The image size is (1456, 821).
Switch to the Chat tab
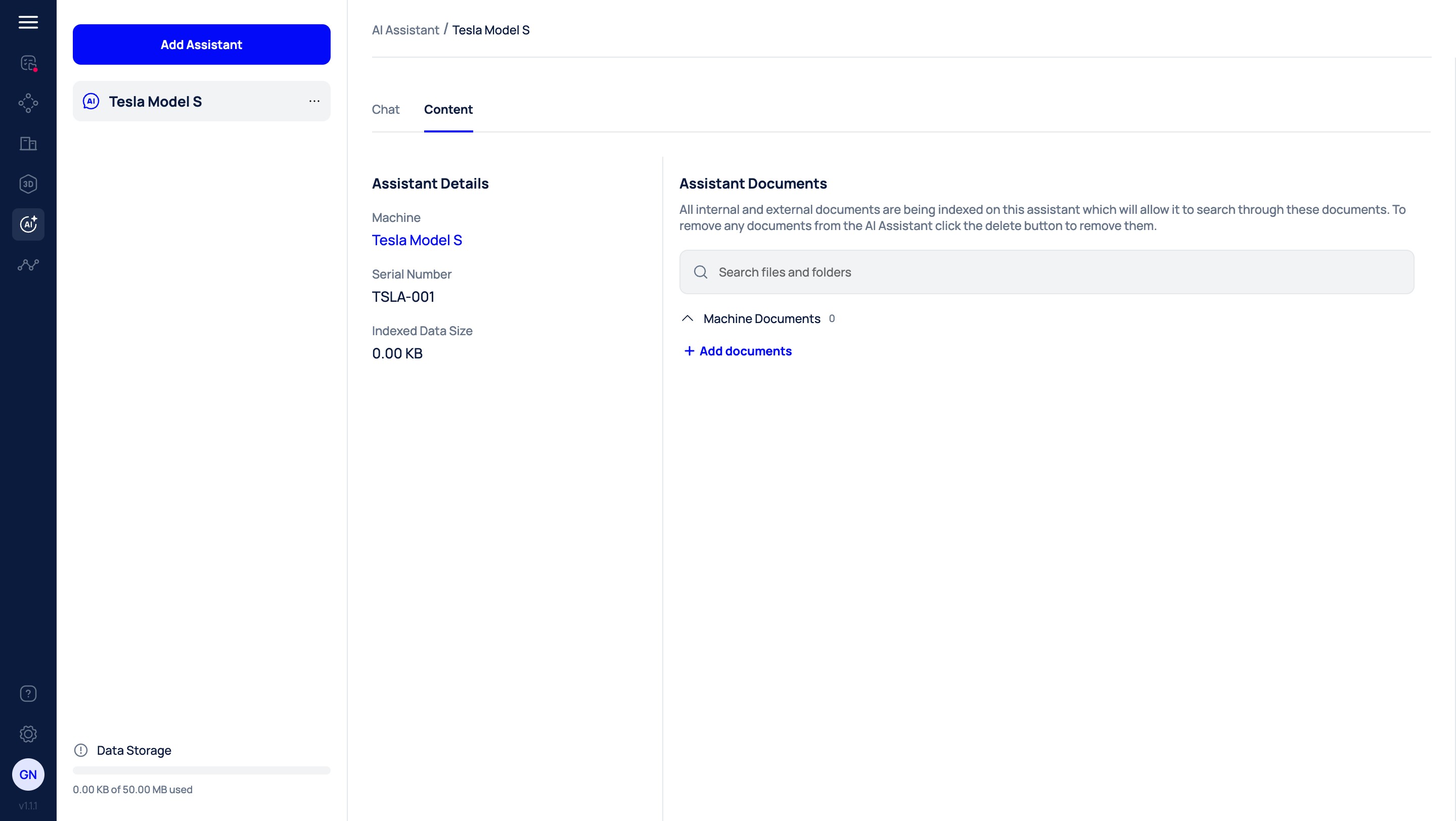[385, 110]
